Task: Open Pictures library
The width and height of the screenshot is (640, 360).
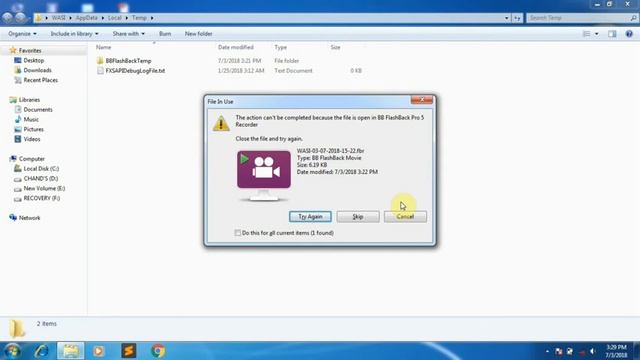Action: (x=33, y=129)
